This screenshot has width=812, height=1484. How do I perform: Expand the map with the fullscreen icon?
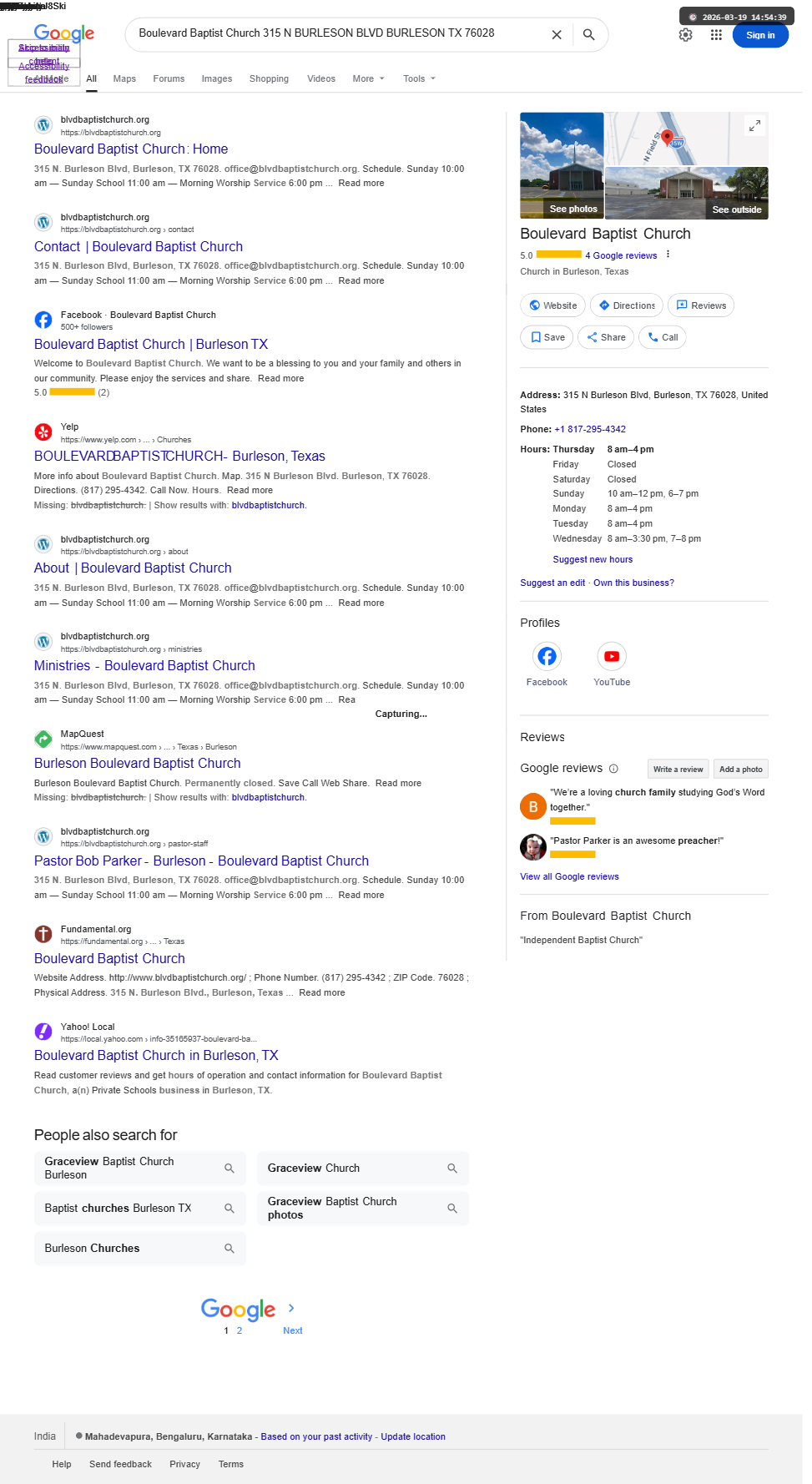[x=754, y=126]
